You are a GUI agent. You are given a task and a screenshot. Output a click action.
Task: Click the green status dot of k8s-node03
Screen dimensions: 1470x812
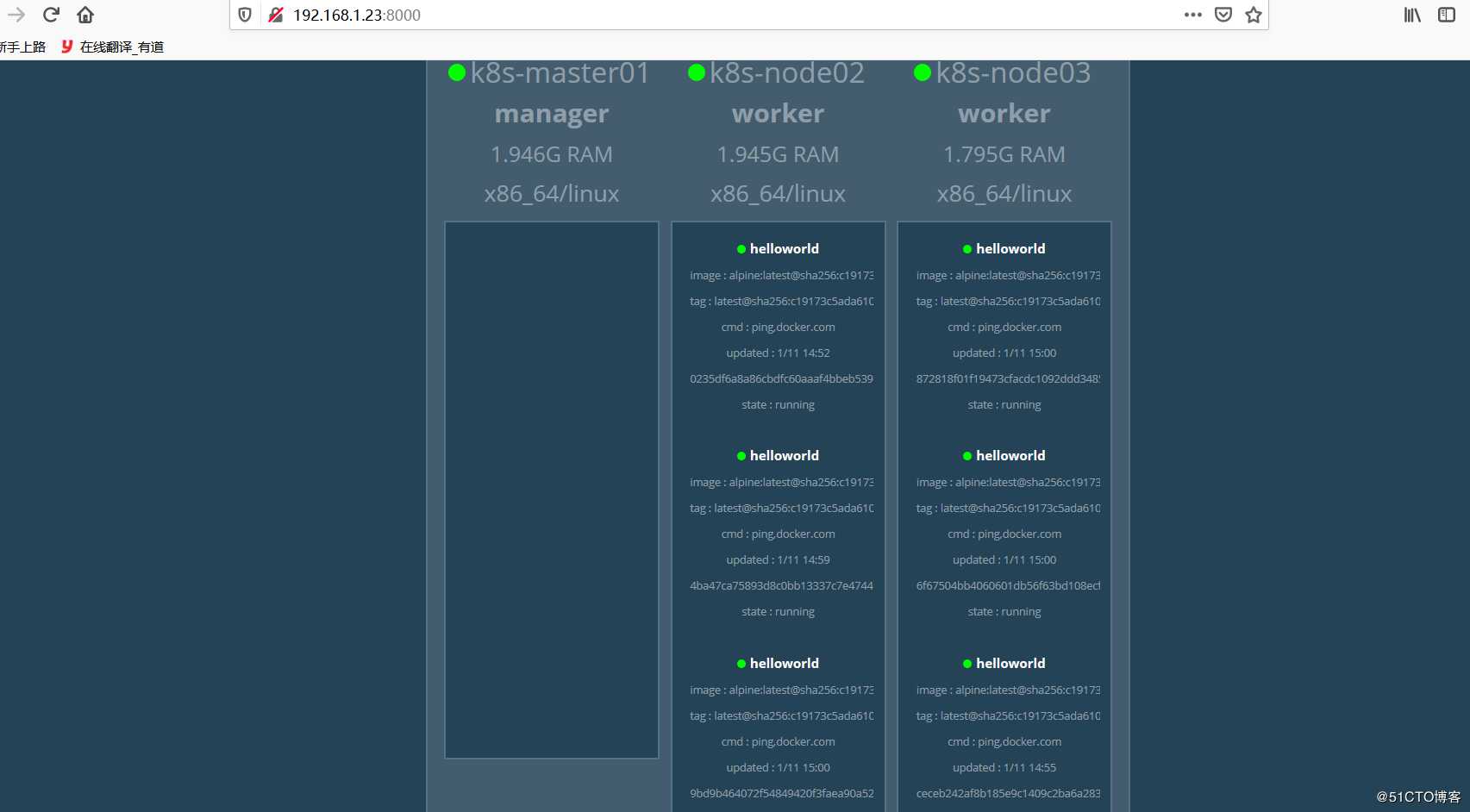point(923,73)
